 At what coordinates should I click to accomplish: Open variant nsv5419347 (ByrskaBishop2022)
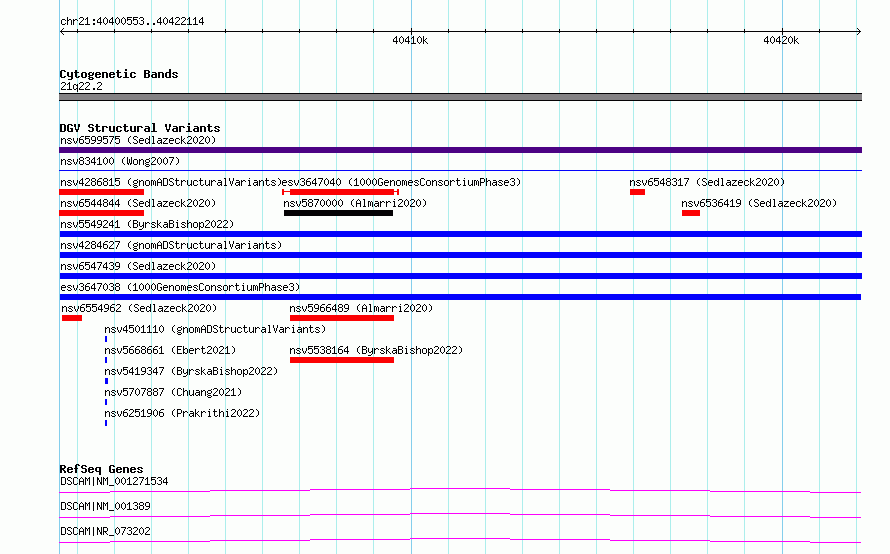point(191,371)
